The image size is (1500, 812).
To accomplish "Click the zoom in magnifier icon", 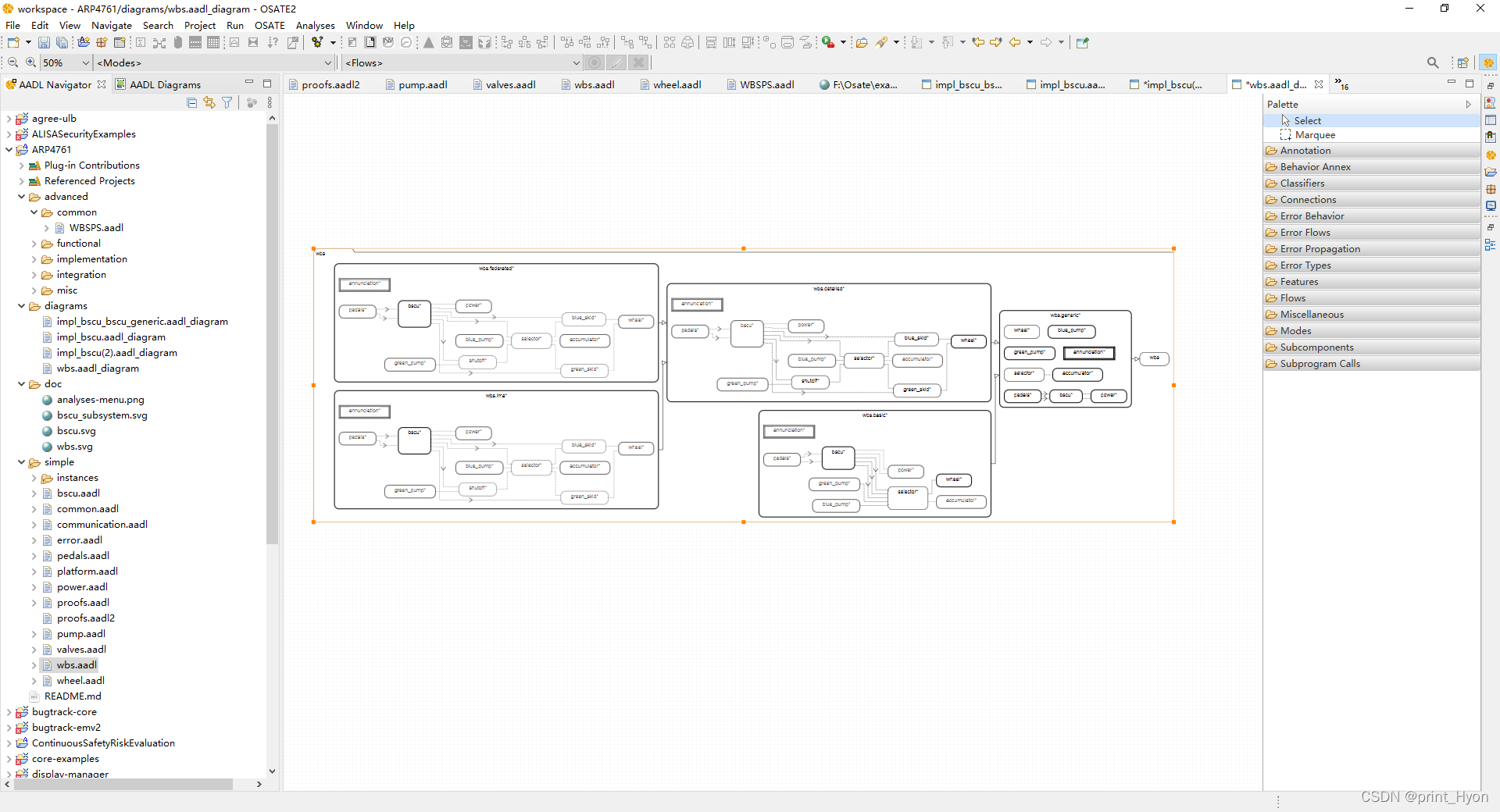I will pyautogui.click(x=30, y=62).
